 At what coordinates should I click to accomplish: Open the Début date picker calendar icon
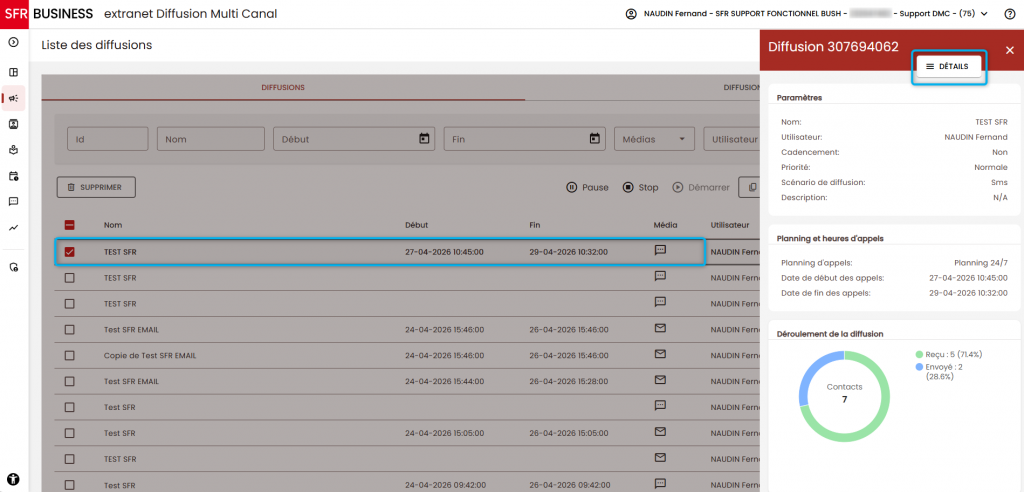(424, 139)
